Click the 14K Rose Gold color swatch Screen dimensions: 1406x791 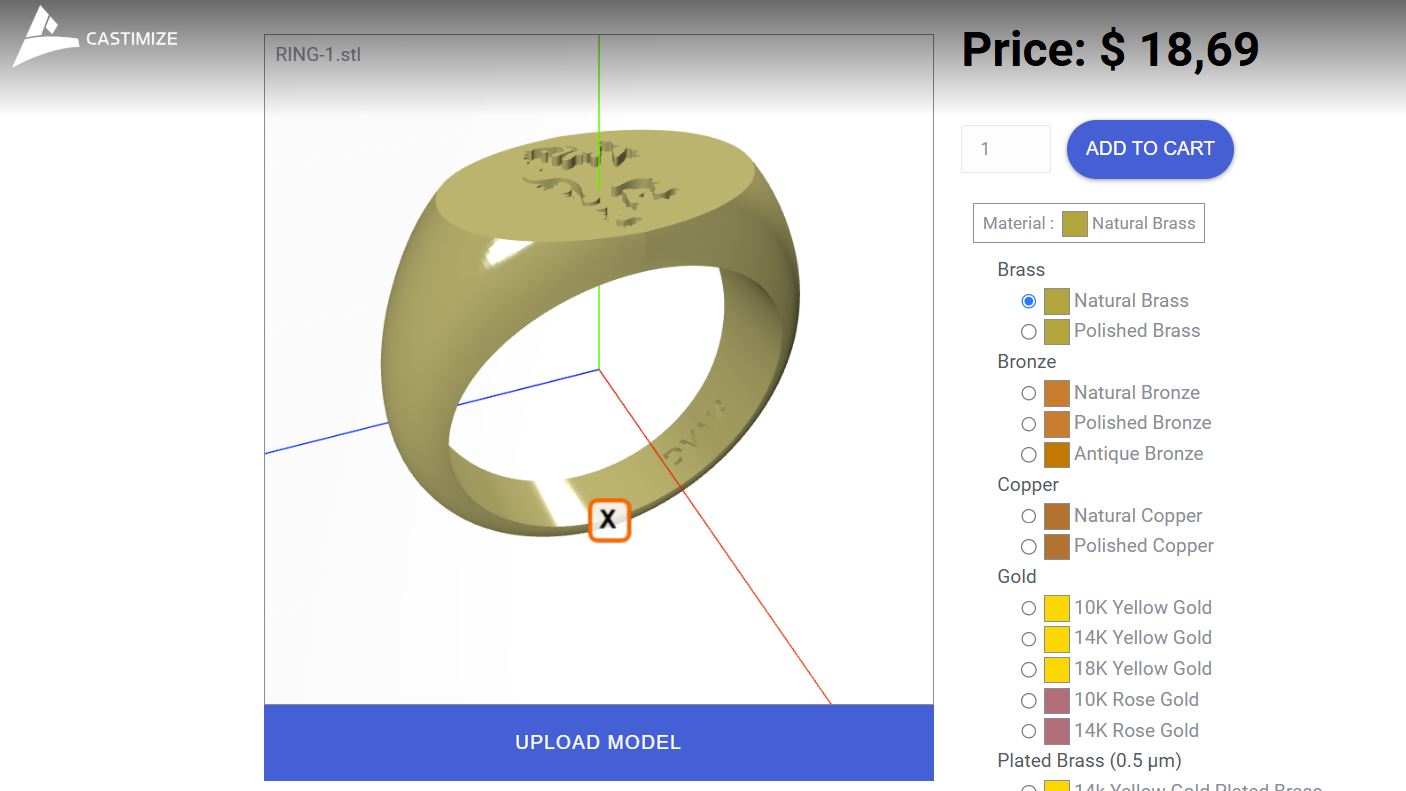click(1056, 731)
